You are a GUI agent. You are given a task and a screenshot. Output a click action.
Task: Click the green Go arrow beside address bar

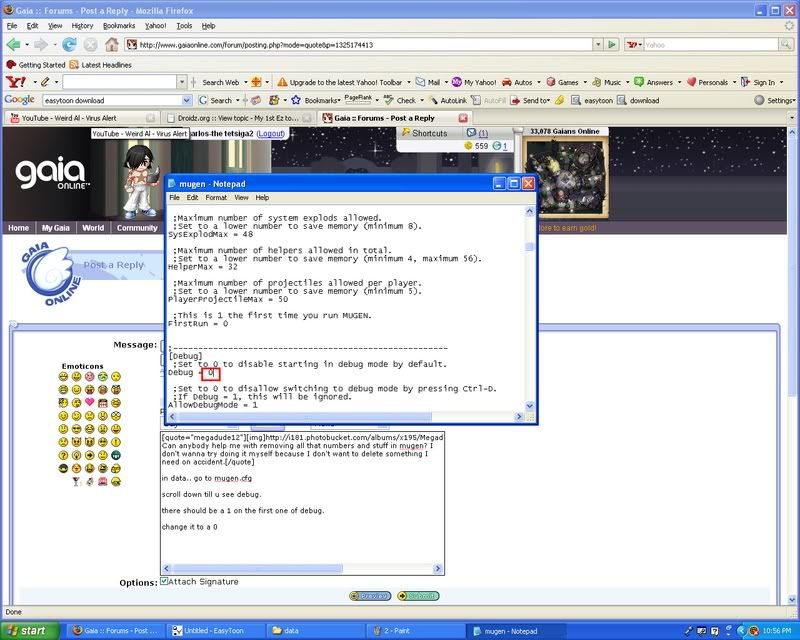[x=612, y=45]
